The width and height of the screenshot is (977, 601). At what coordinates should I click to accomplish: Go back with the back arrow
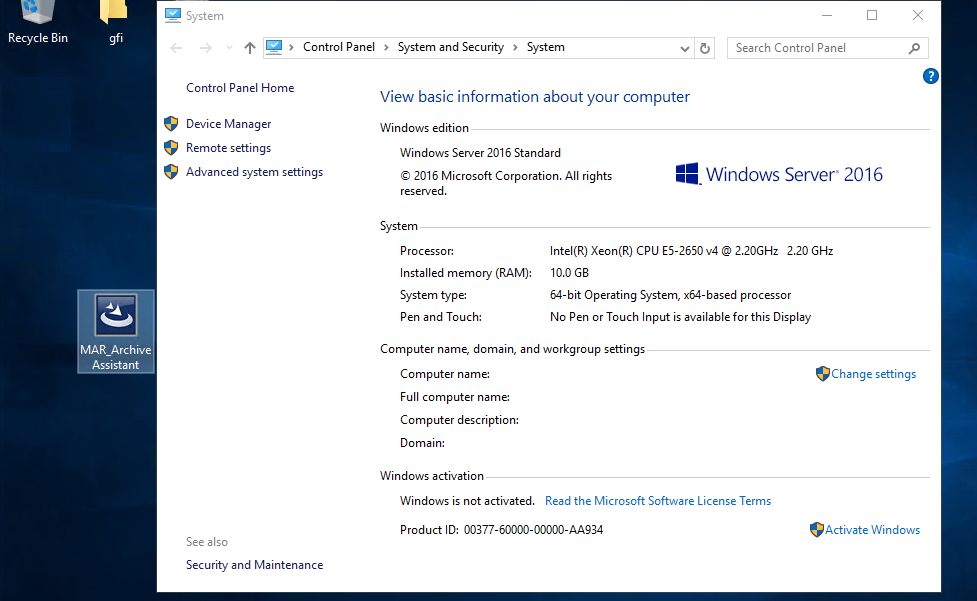(176, 48)
